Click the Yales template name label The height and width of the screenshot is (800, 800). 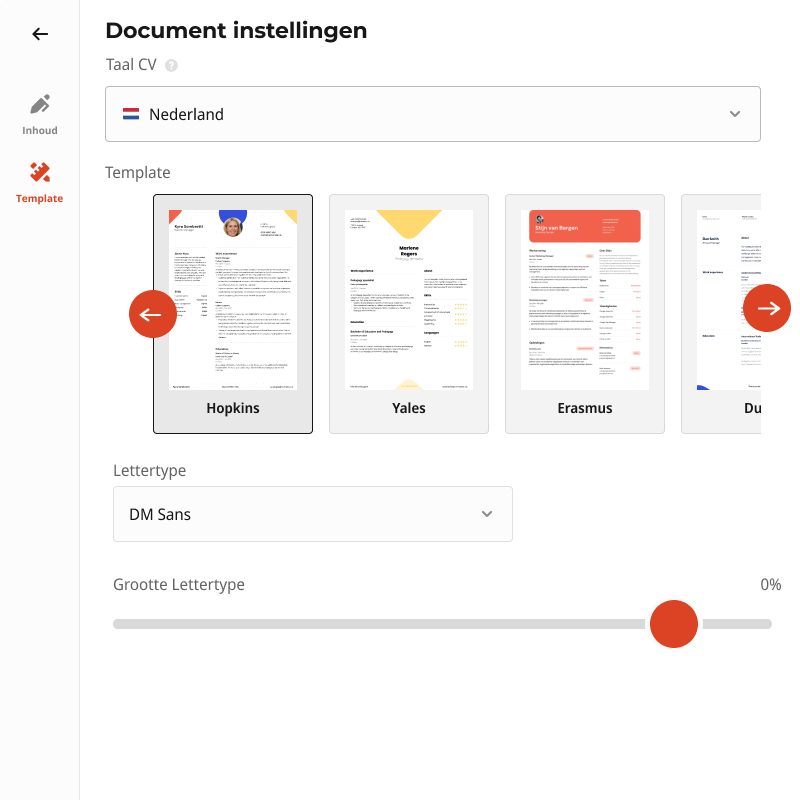click(x=409, y=408)
